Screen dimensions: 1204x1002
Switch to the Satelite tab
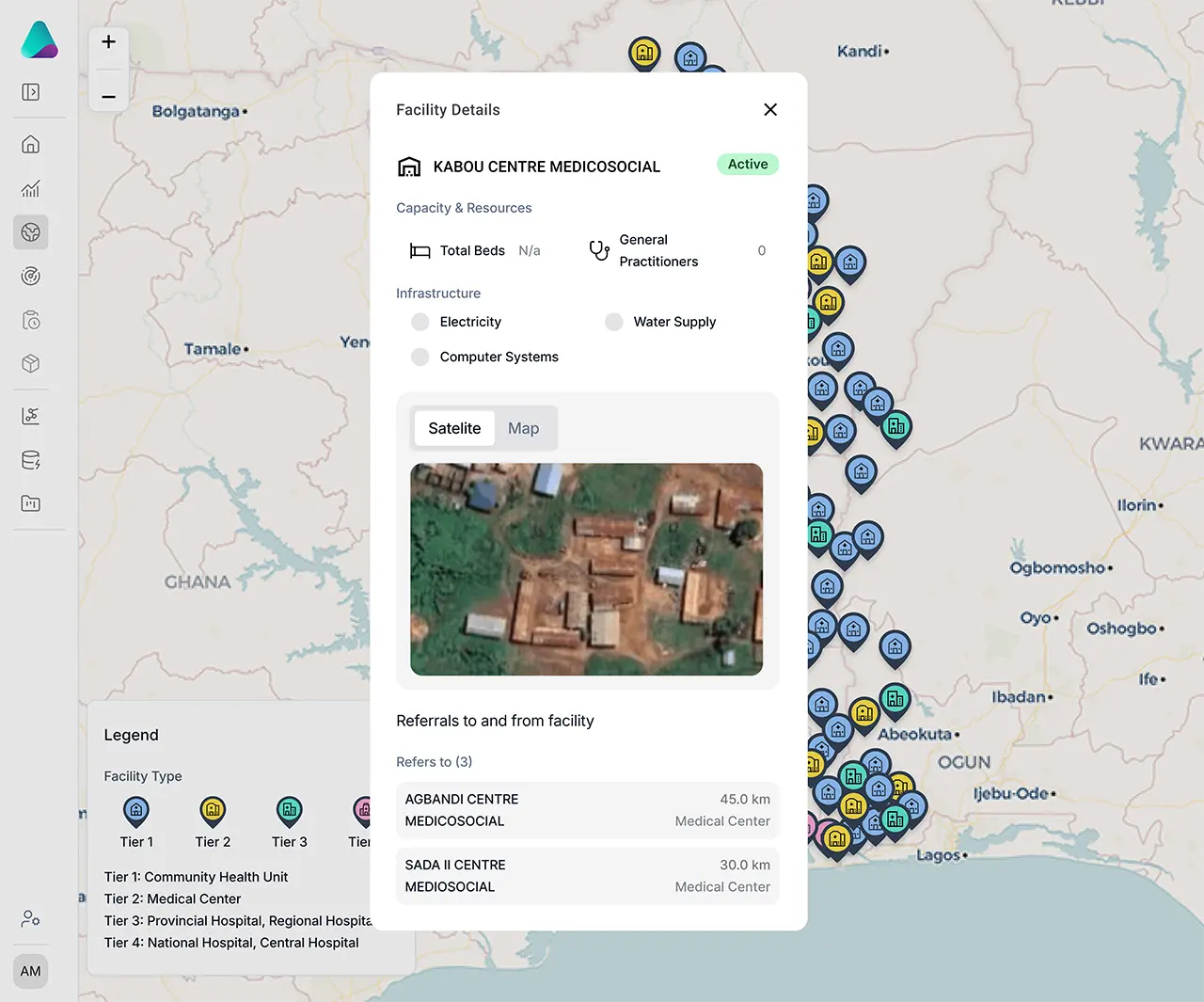pyautogui.click(x=454, y=428)
